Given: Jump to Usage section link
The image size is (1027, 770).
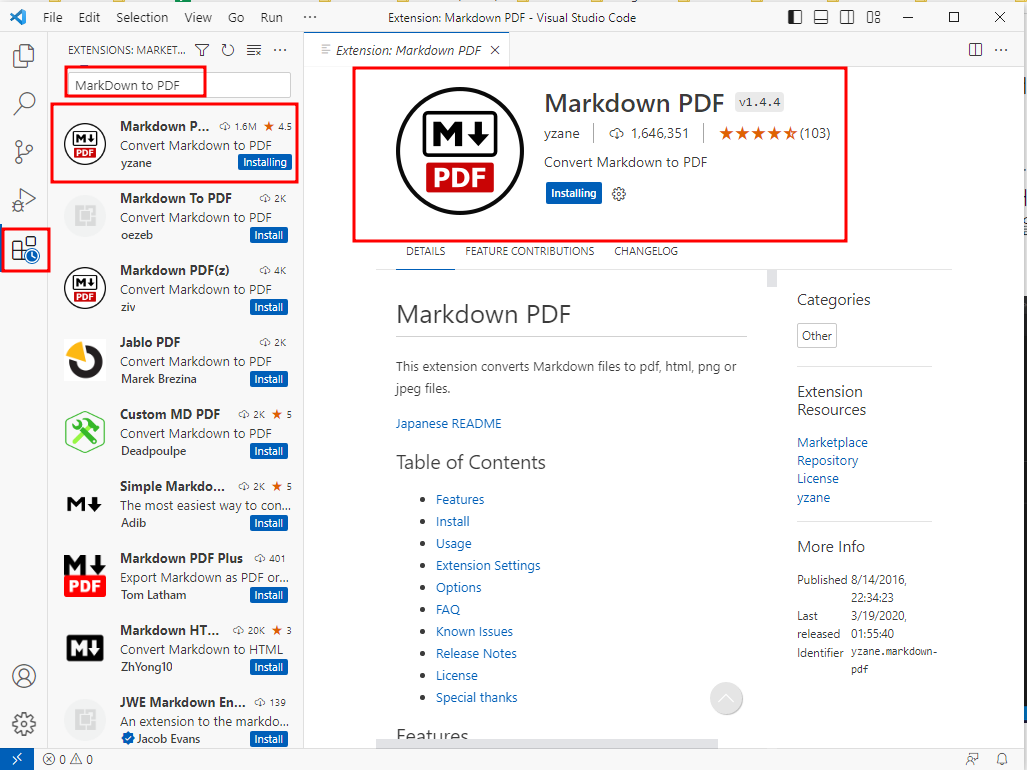Looking at the screenshot, I should 453,543.
